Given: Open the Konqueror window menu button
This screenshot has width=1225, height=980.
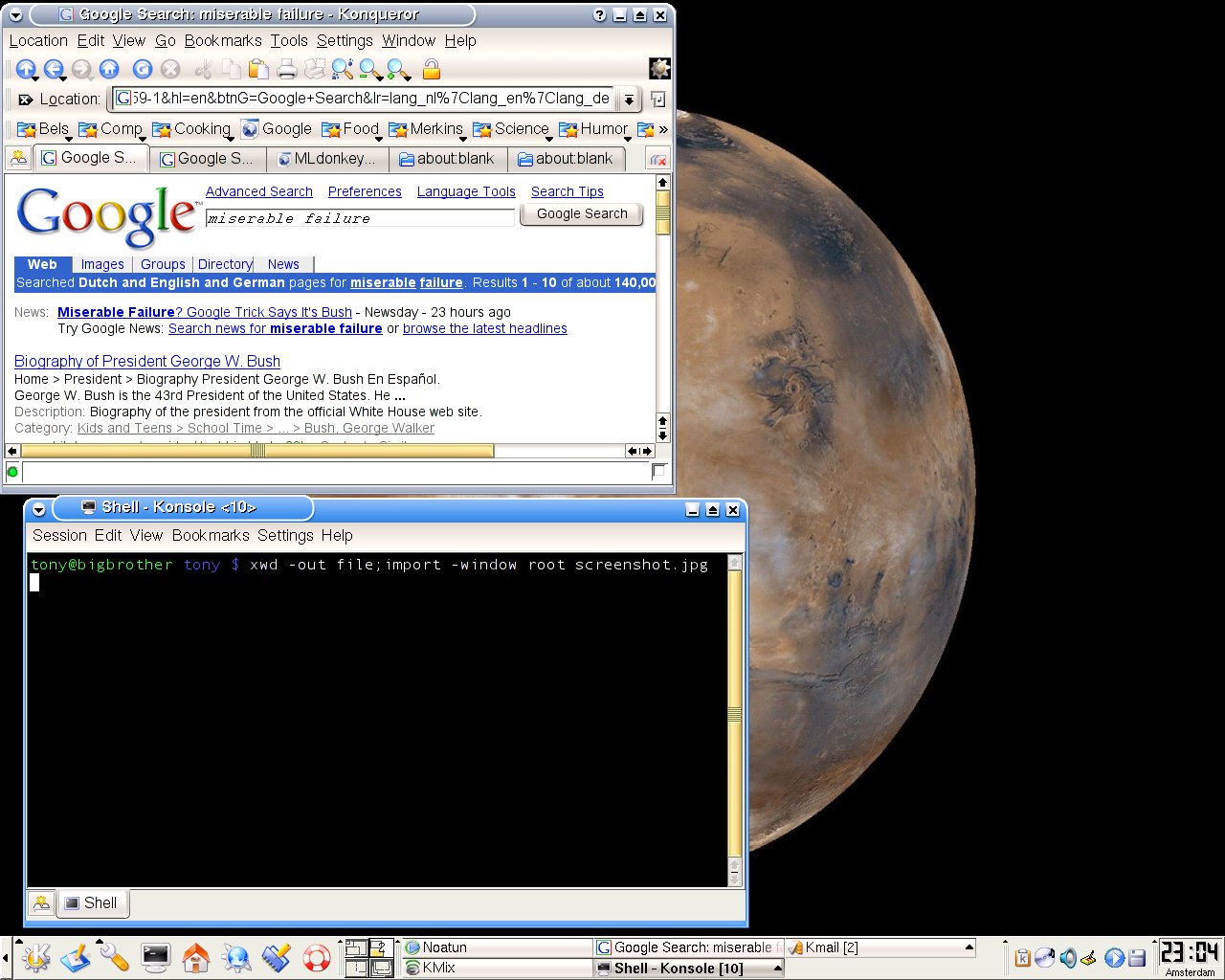Looking at the screenshot, I should tap(15, 15).
